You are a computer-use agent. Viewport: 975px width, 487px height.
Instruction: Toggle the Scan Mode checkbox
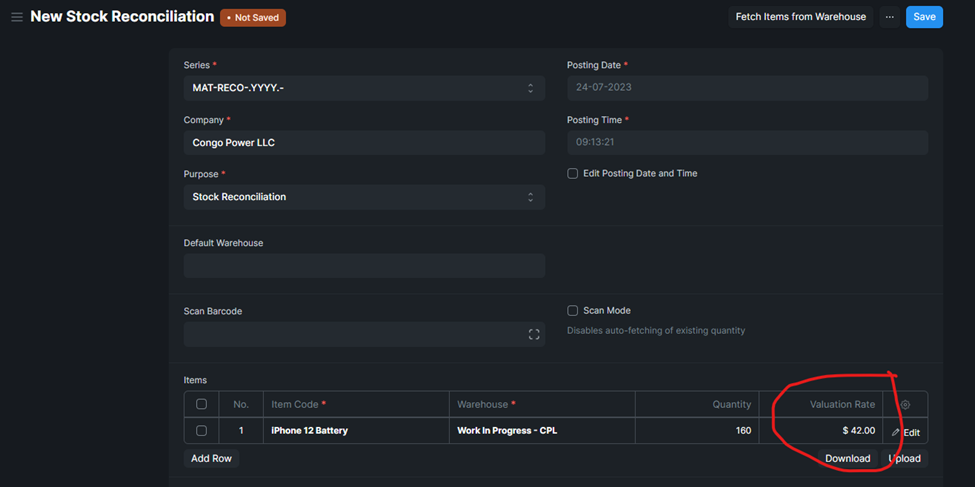pos(573,310)
